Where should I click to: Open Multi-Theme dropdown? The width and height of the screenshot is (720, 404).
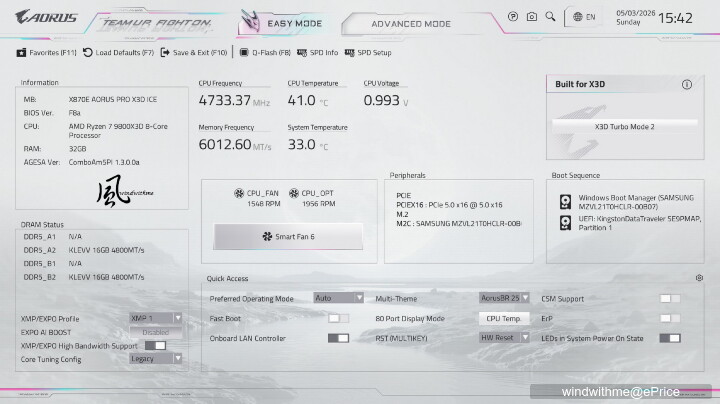click(504, 298)
